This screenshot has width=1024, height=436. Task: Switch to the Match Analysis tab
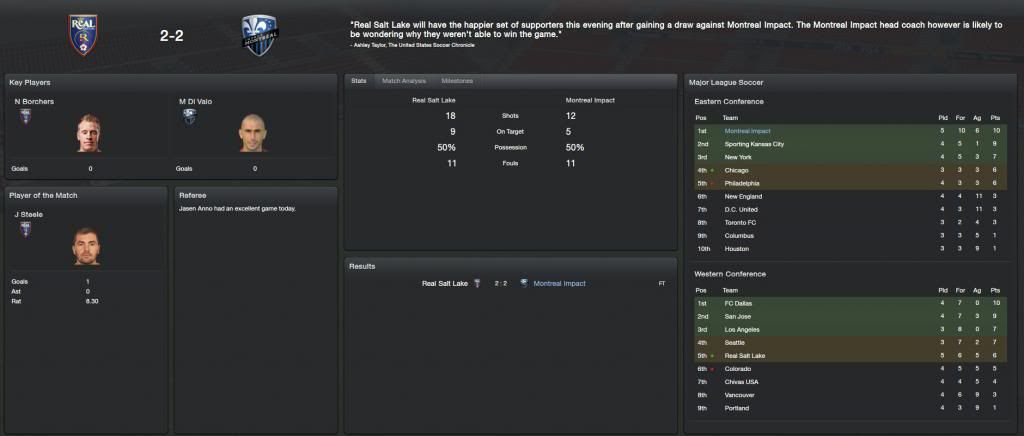click(x=404, y=80)
